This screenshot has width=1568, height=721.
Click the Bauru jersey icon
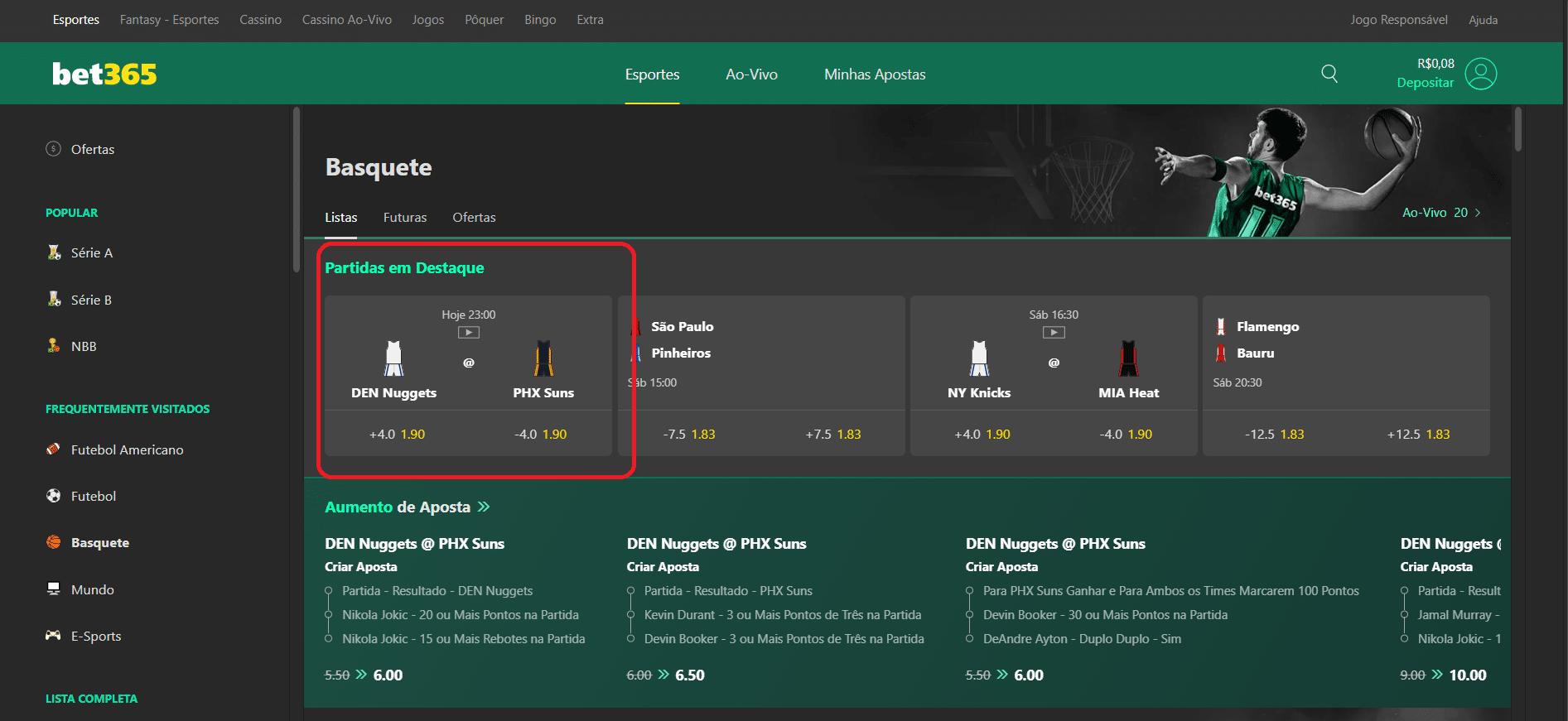[1221, 353]
